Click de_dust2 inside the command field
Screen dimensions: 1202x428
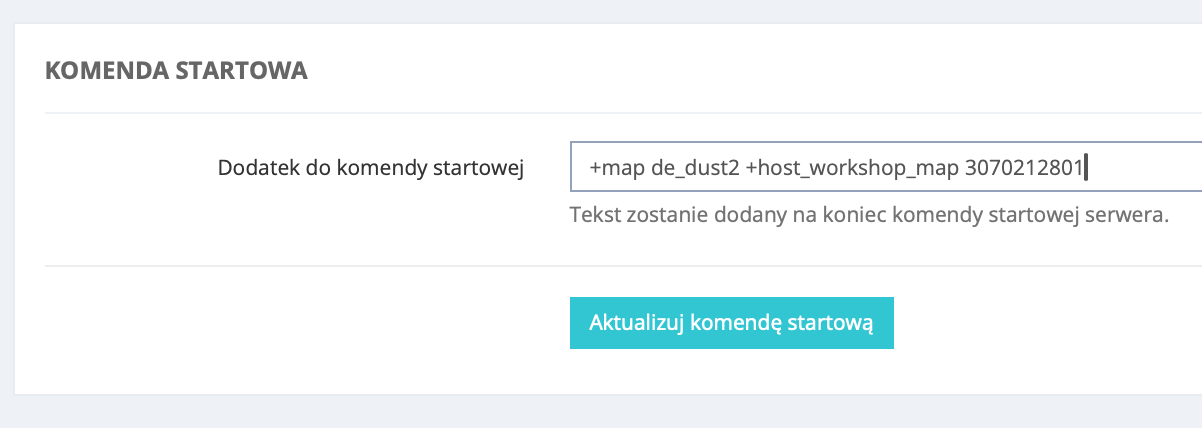click(x=695, y=168)
